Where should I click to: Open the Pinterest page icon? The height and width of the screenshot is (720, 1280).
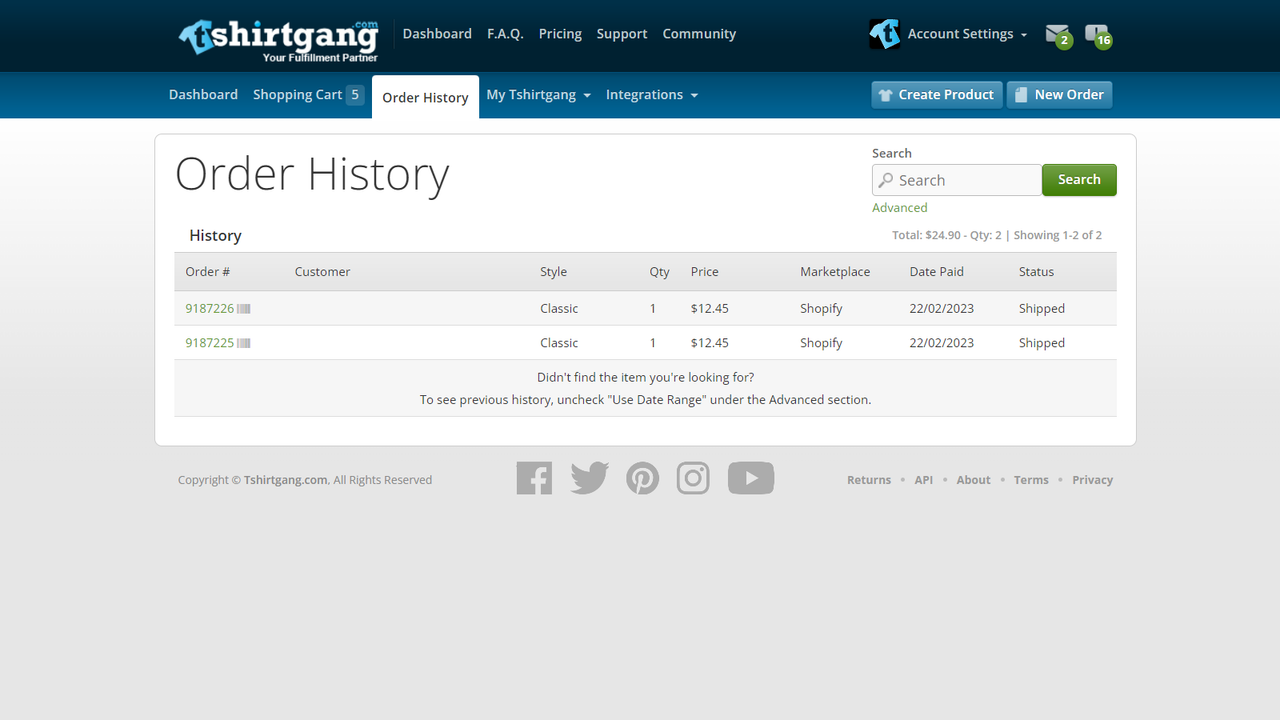click(x=643, y=478)
